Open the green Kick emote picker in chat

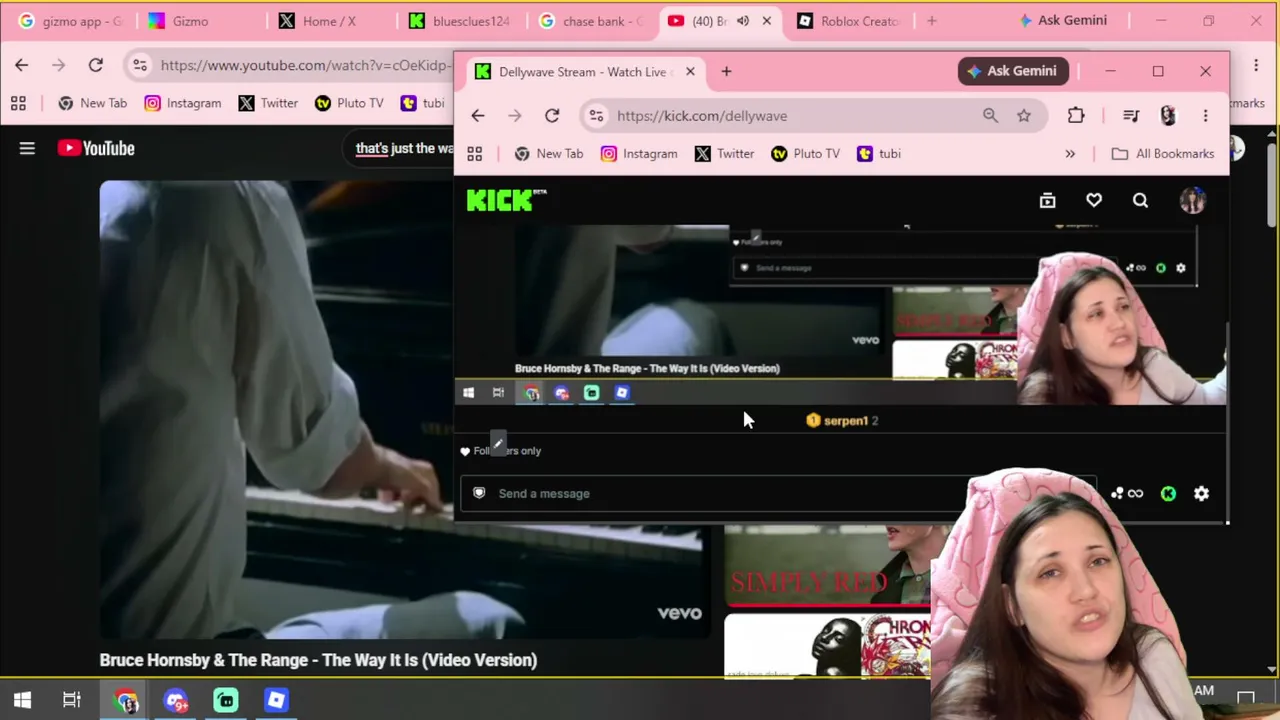(1168, 493)
